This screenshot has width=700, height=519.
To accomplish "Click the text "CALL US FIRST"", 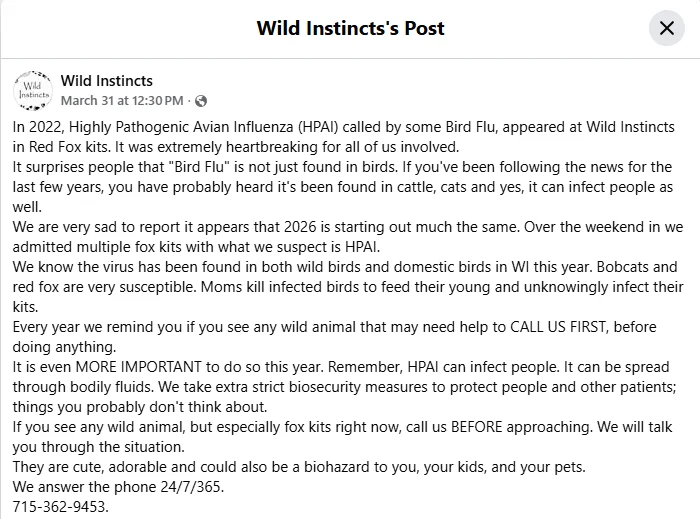I will [559, 327].
